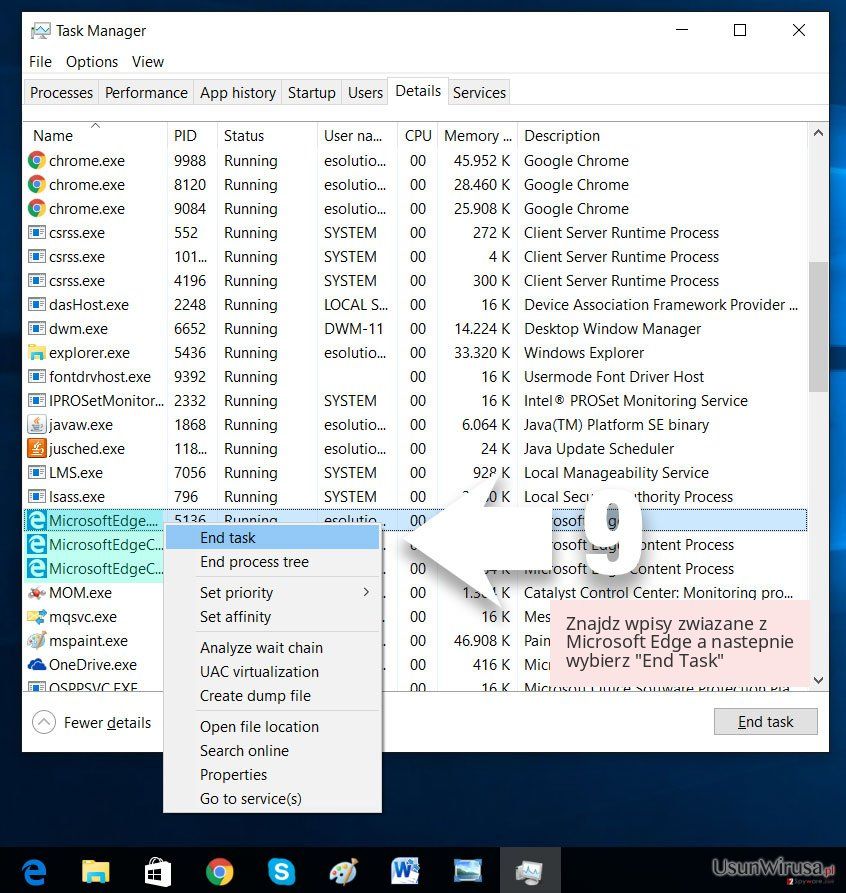846x893 pixels.
Task: Click the jusched.exe Java updater icon
Action: coord(36,448)
